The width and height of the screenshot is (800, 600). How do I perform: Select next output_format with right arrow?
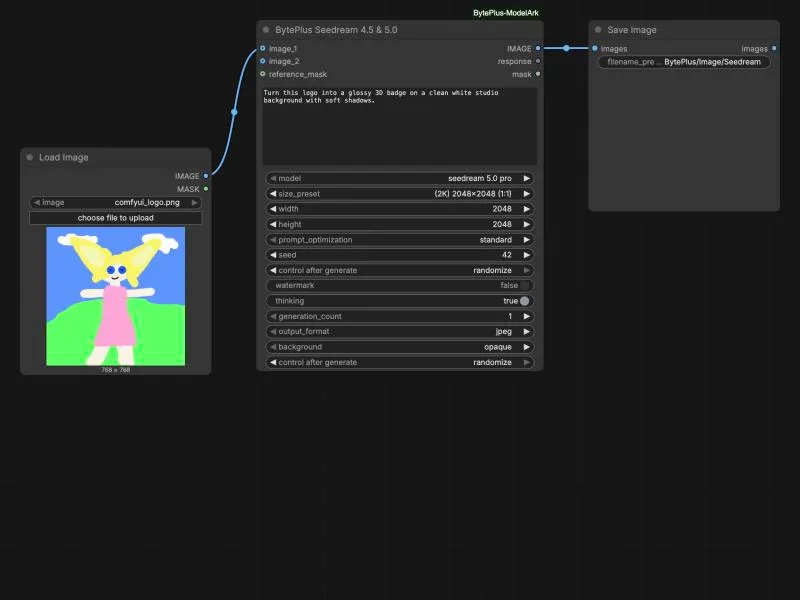pos(527,332)
